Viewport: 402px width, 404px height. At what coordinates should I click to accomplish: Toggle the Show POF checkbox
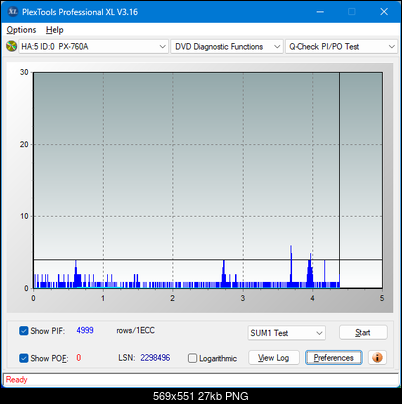[x=24, y=358]
